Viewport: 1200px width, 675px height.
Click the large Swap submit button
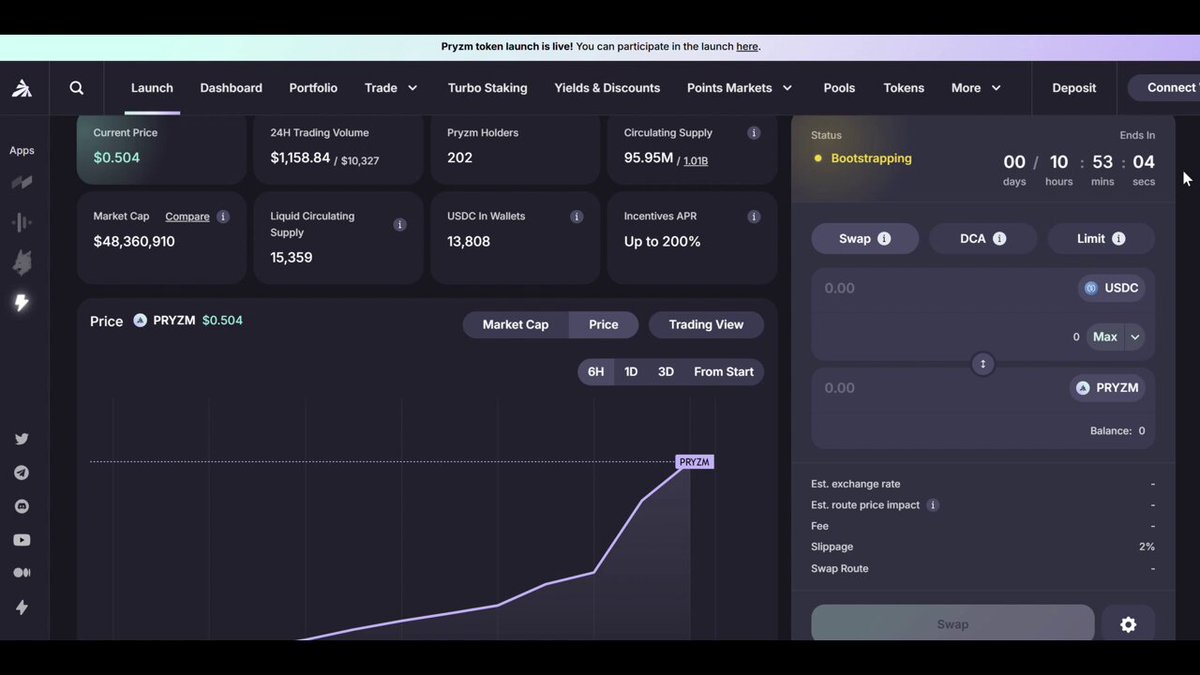tap(953, 624)
